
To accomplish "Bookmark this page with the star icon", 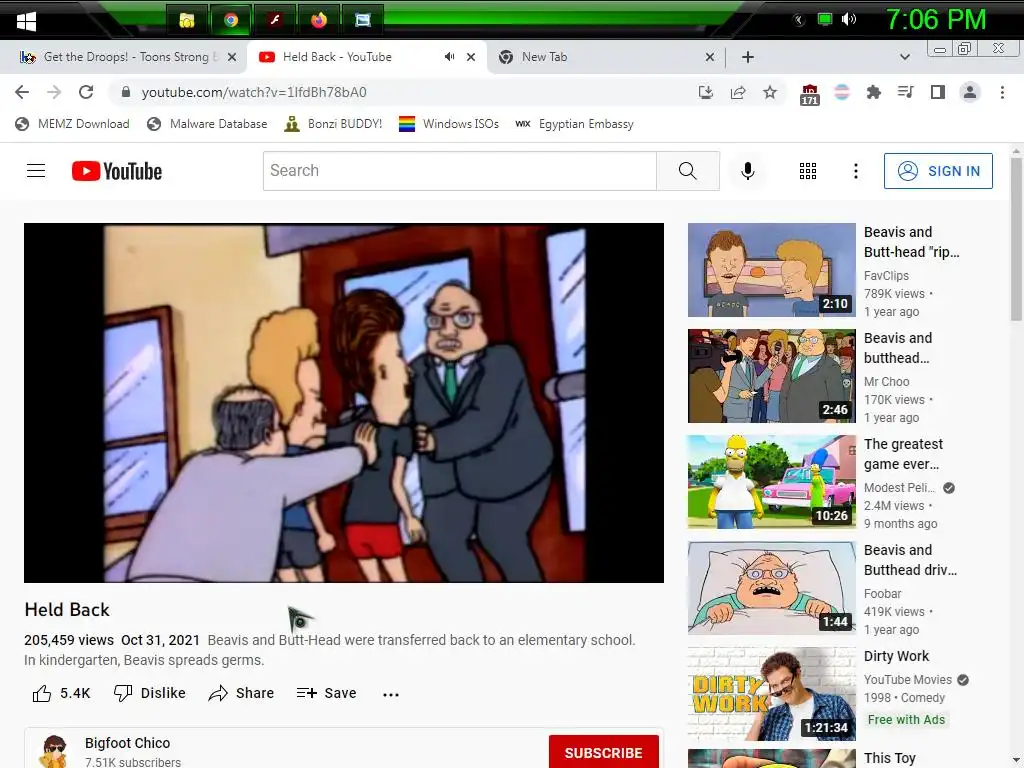I will 770,92.
